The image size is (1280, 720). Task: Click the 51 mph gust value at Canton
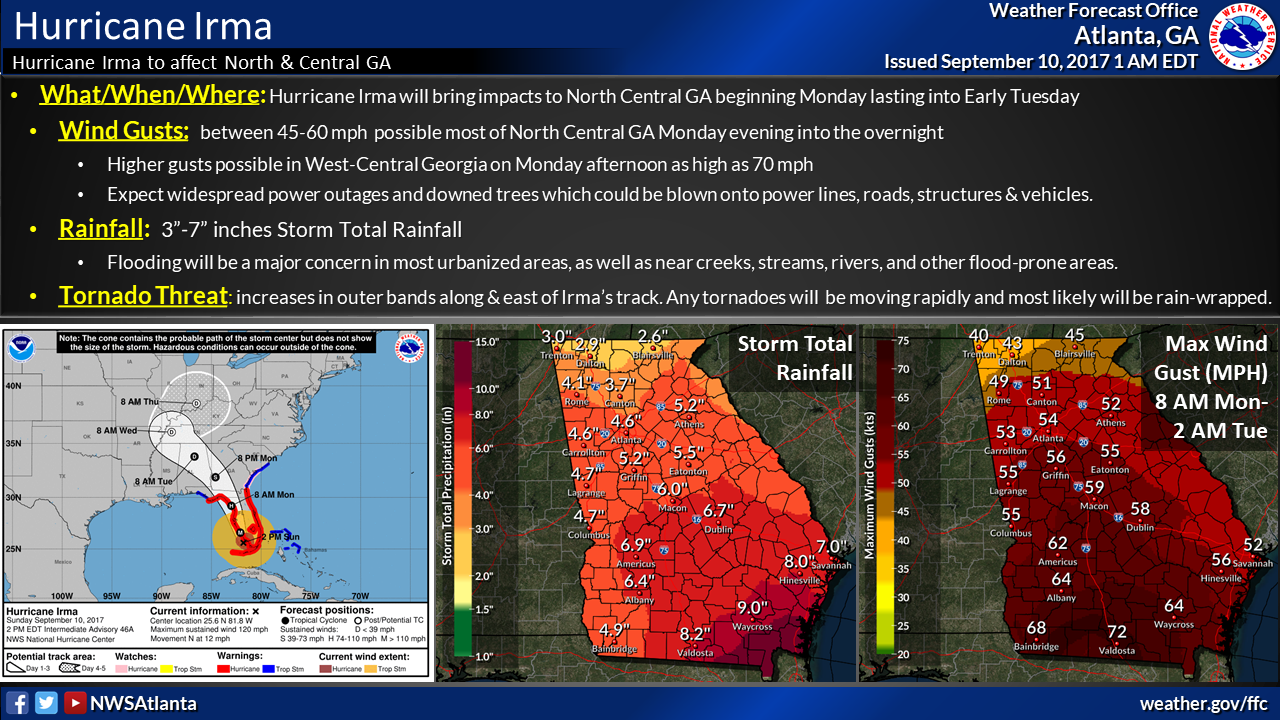tap(1042, 383)
